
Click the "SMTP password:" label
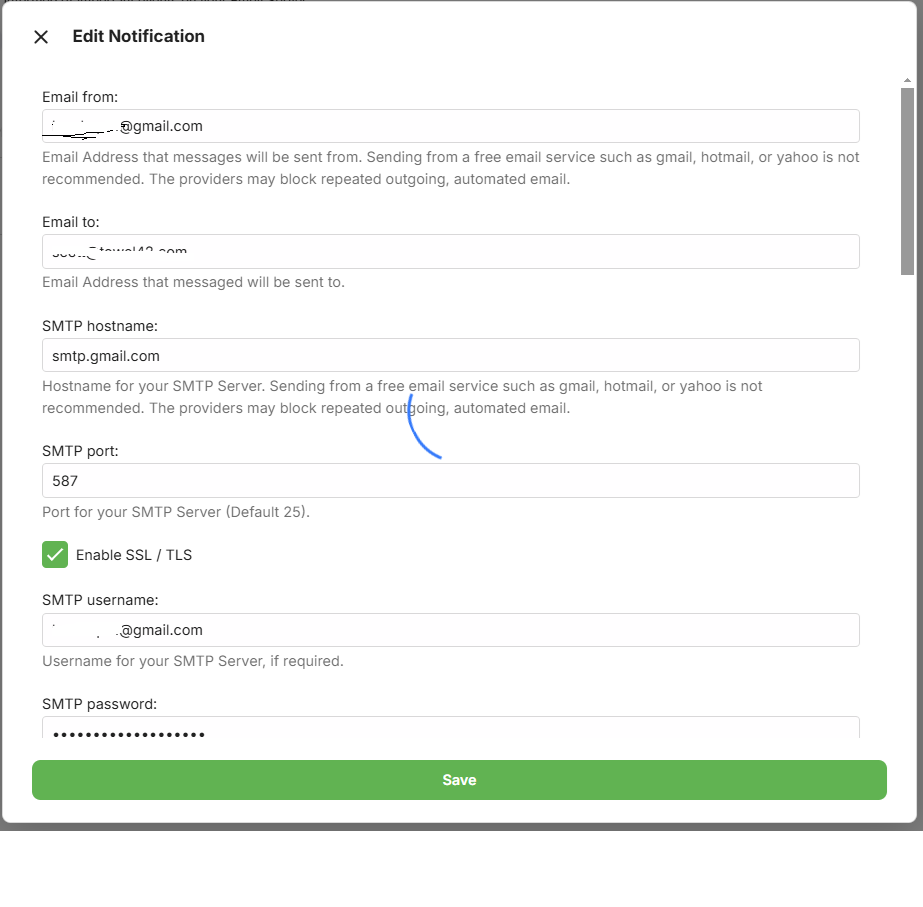pyautogui.click(x=100, y=704)
